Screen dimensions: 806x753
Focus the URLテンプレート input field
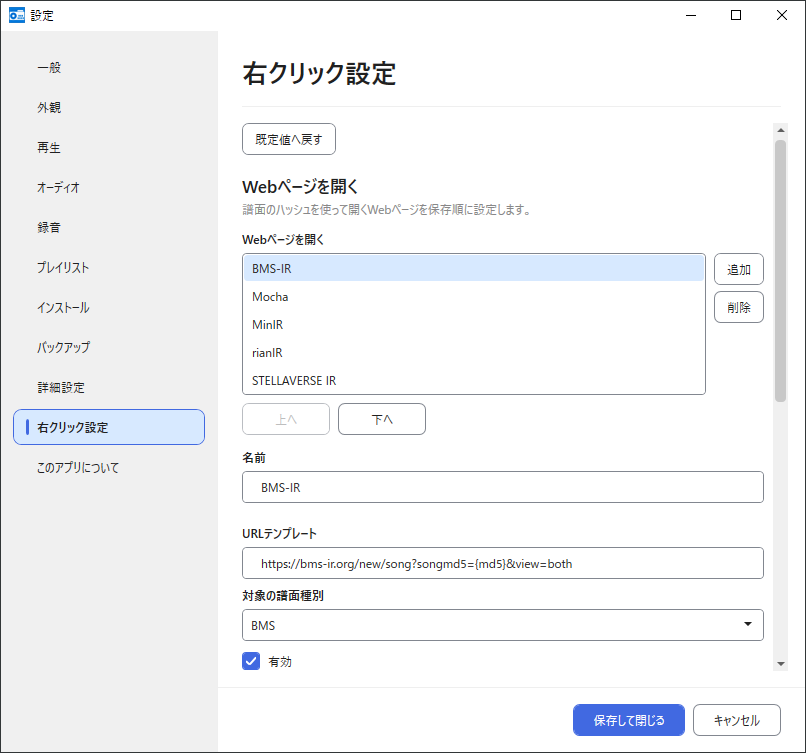coord(503,563)
